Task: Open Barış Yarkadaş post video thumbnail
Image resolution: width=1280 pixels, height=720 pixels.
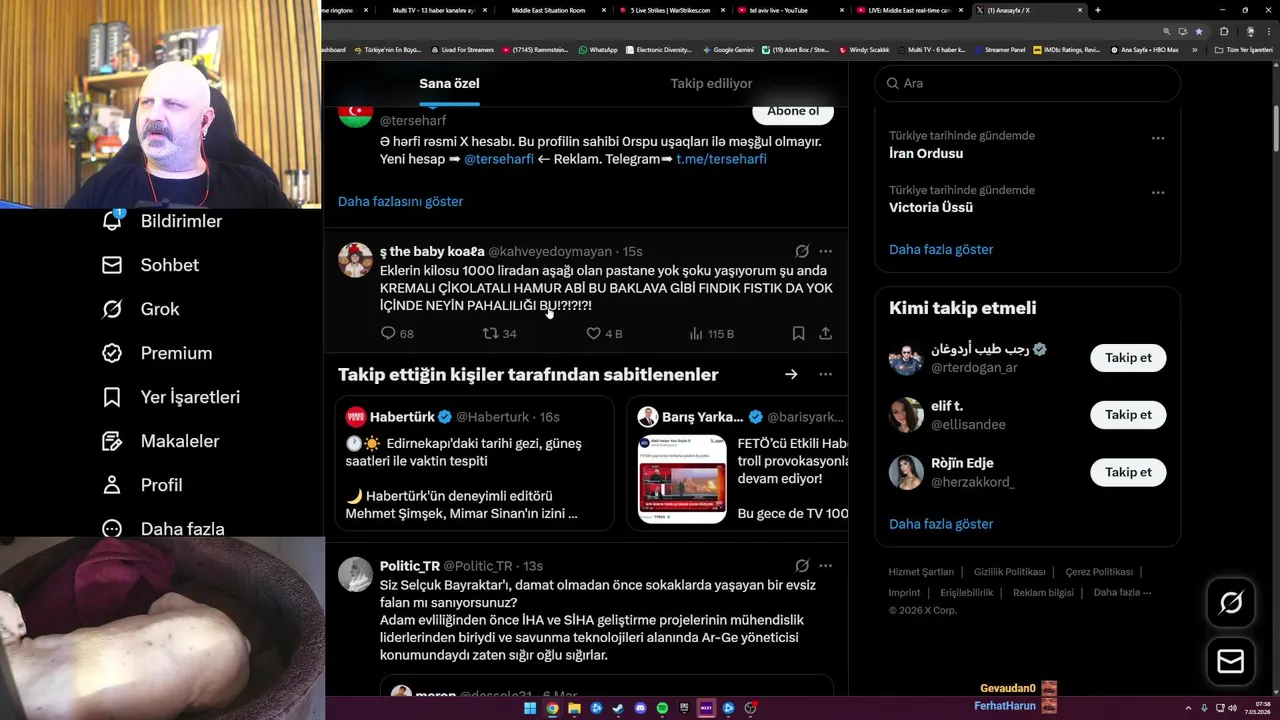Action: point(683,479)
